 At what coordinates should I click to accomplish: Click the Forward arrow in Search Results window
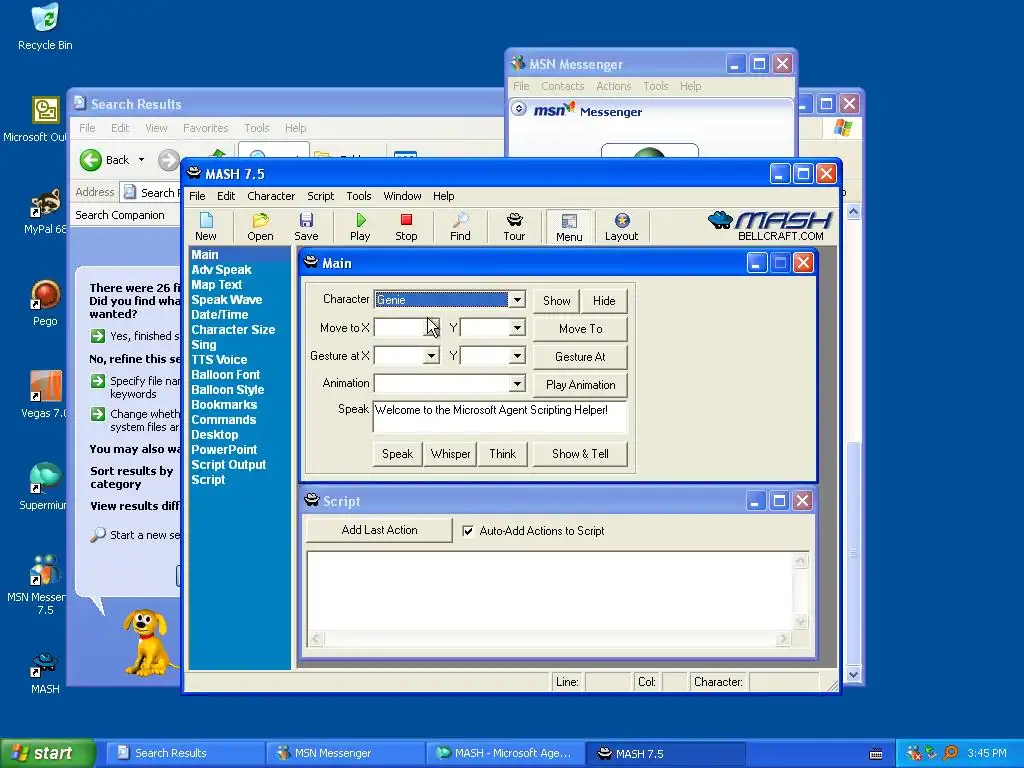click(168, 160)
